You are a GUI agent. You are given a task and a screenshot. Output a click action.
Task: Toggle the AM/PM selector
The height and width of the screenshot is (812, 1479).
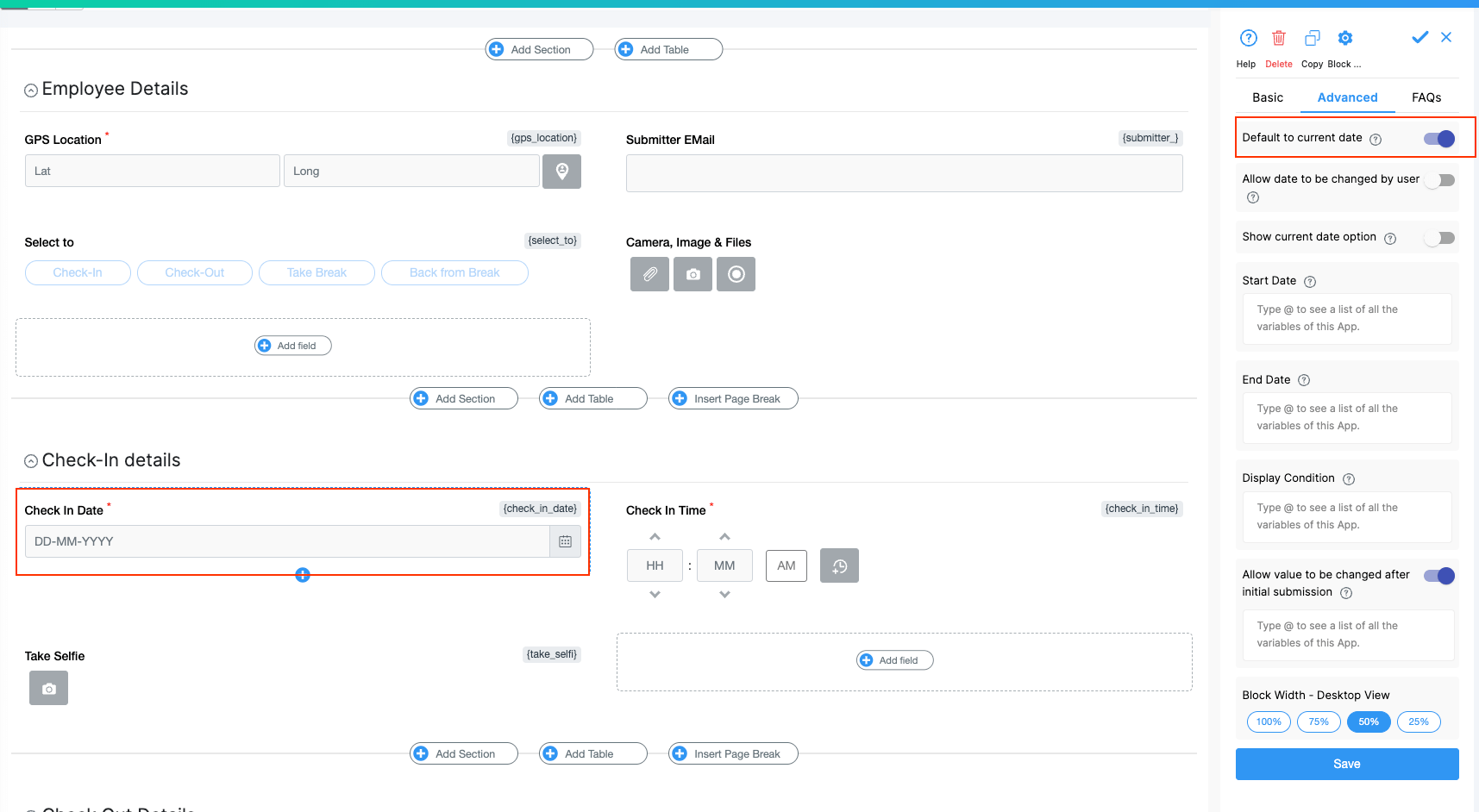point(787,565)
